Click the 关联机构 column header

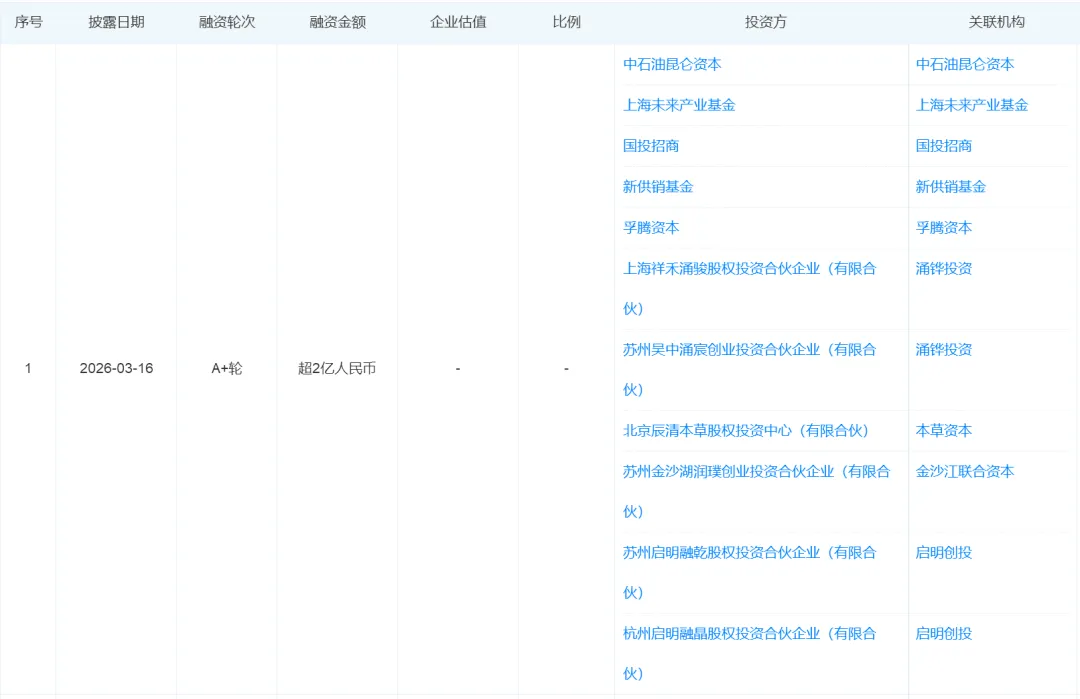(x=996, y=22)
